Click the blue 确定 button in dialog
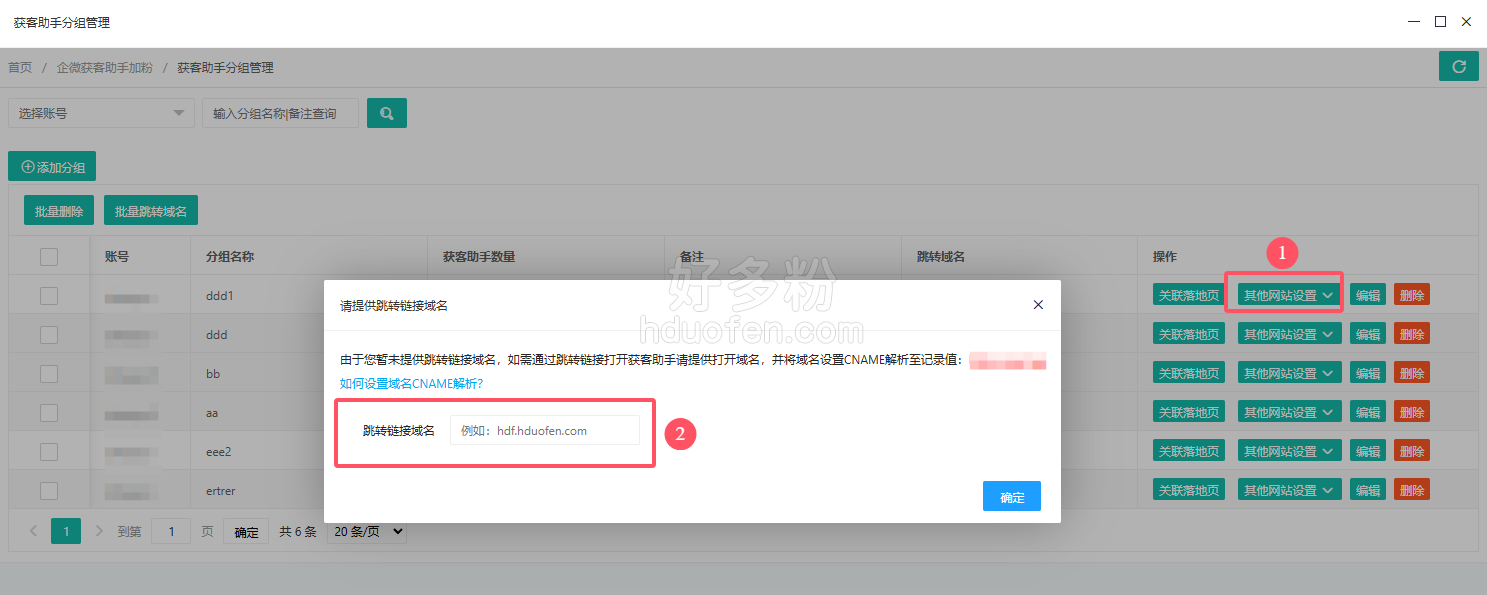1487x595 pixels. [x=1011, y=497]
